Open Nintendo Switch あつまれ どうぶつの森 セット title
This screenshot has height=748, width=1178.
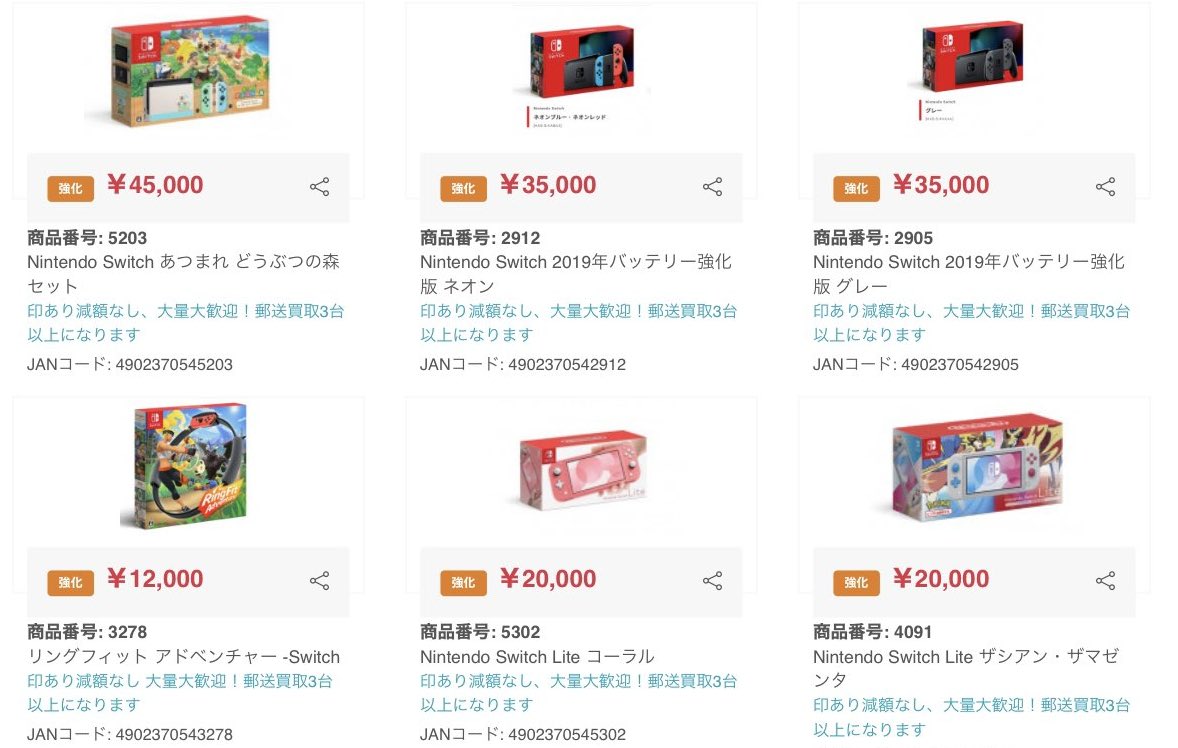(183, 274)
